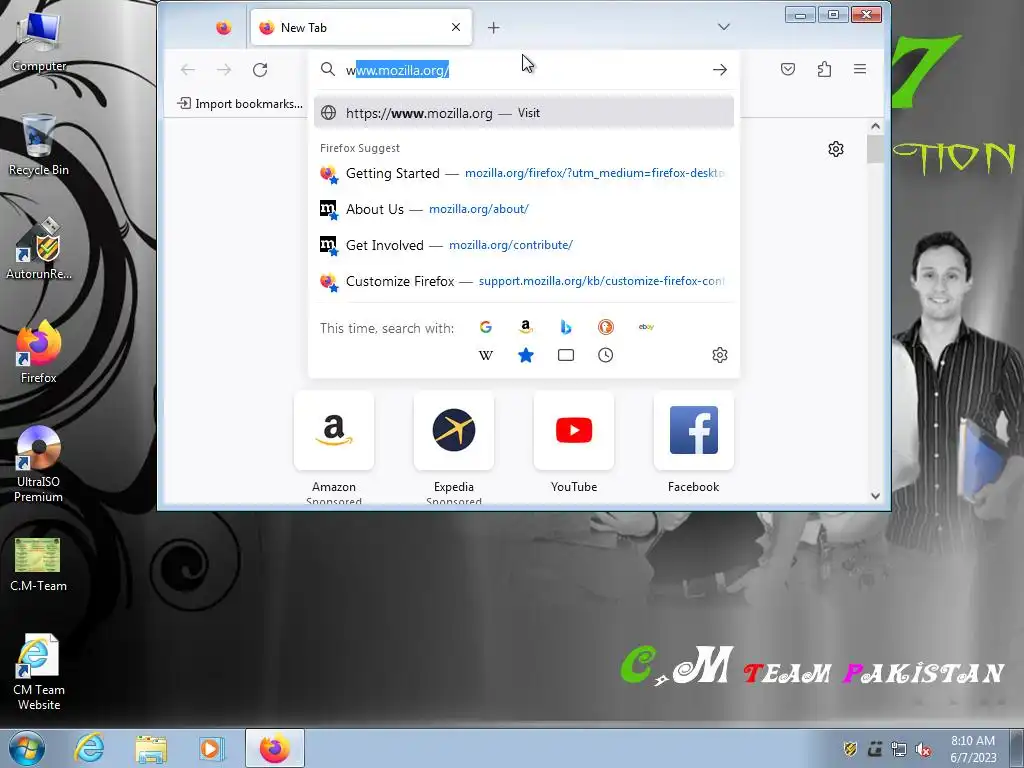Search with Amazon this time

[526, 327]
